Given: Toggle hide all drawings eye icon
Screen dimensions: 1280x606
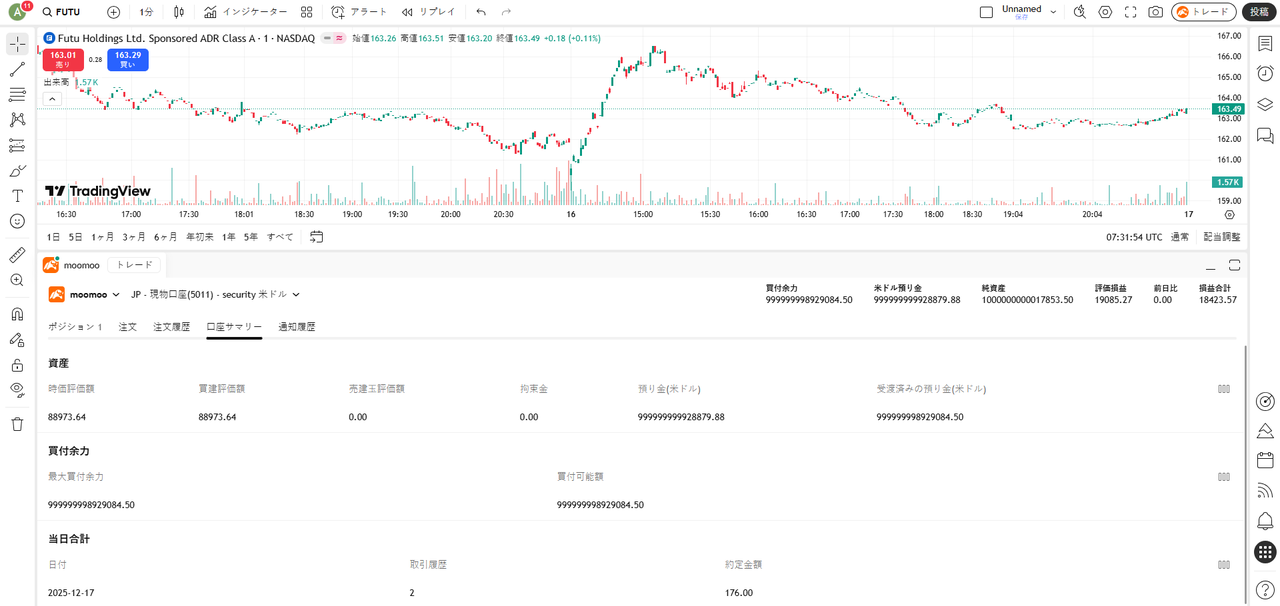Looking at the screenshot, I should pyautogui.click(x=17, y=389).
